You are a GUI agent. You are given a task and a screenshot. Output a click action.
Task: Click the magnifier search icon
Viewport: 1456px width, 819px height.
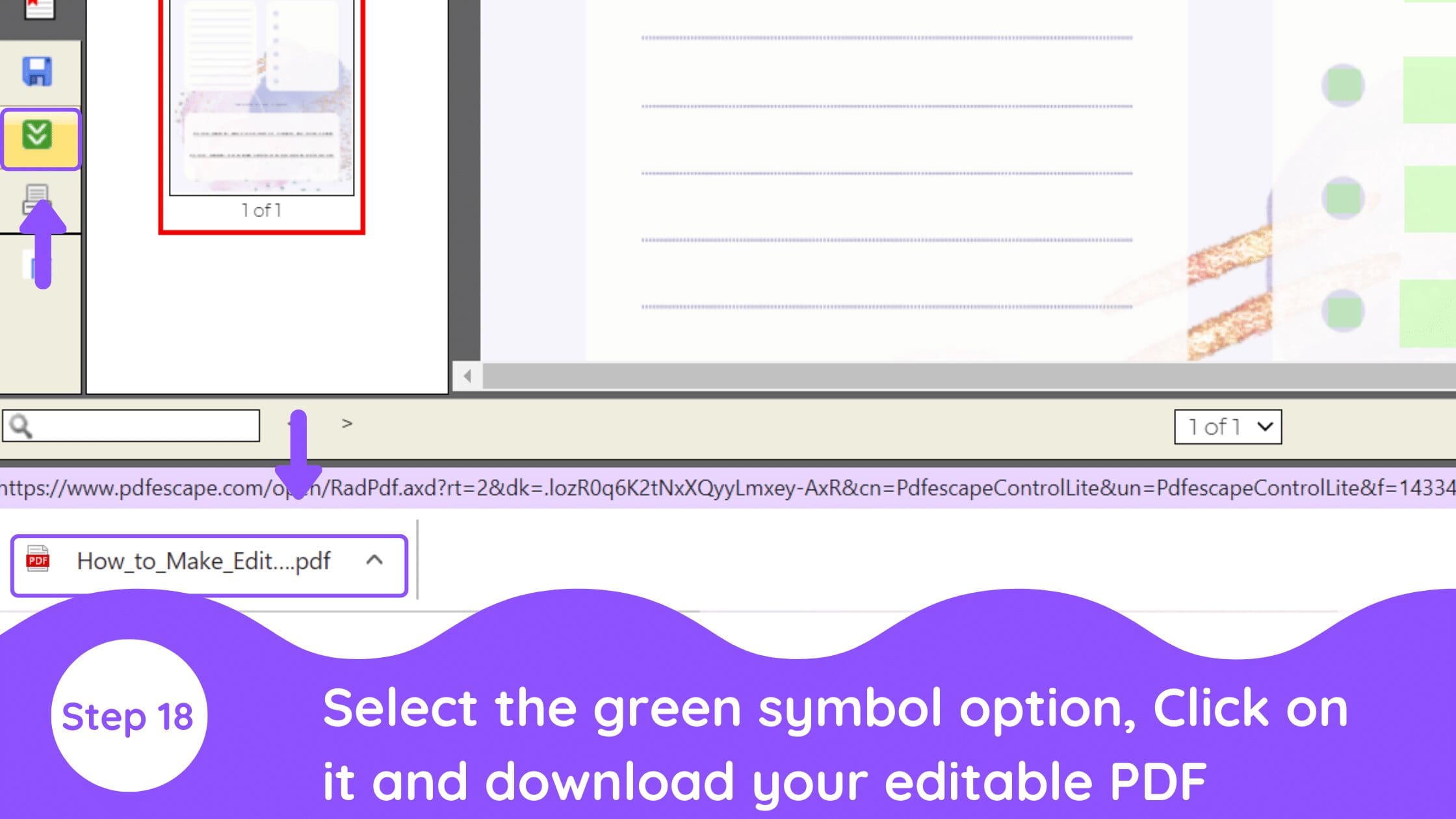click(x=21, y=426)
